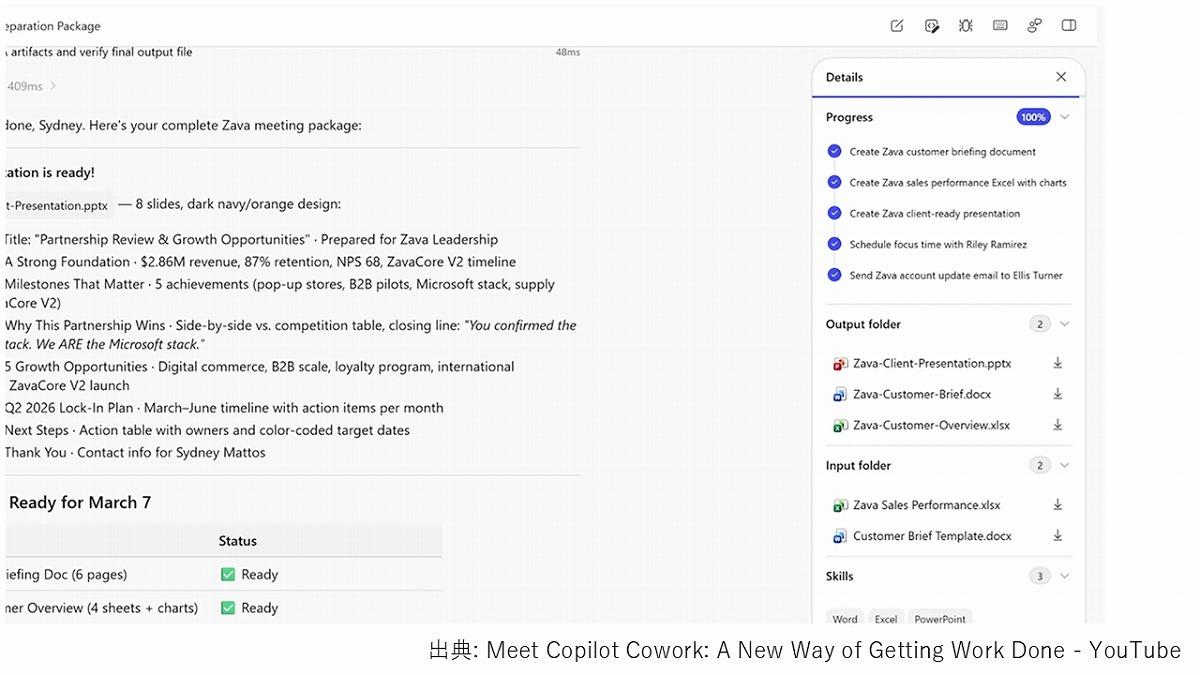Click checkmark for Create Zava customer briefing document
Screen dimensions: 1200x675
click(x=834, y=152)
